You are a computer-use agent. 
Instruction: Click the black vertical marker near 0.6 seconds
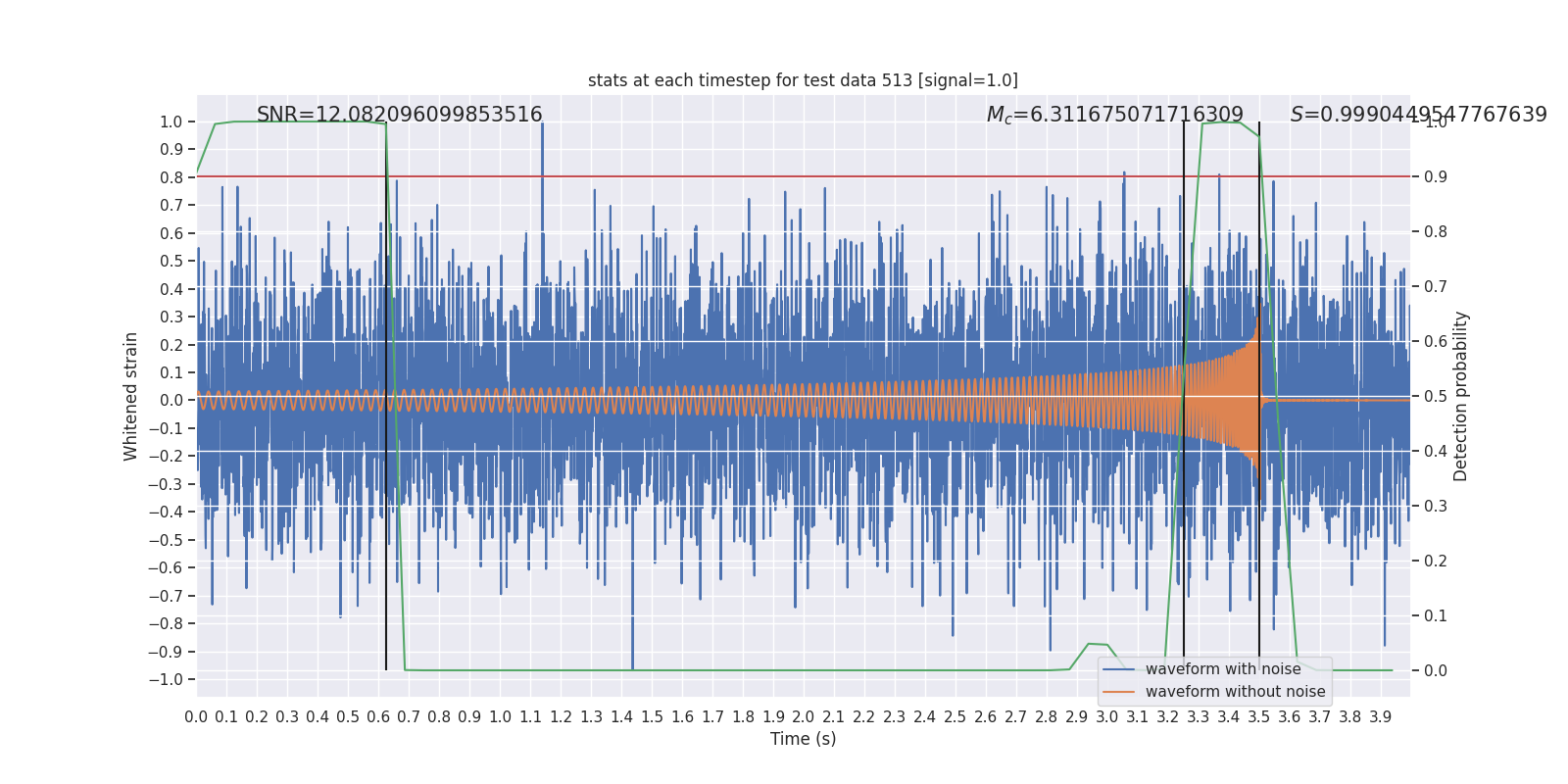386,441
